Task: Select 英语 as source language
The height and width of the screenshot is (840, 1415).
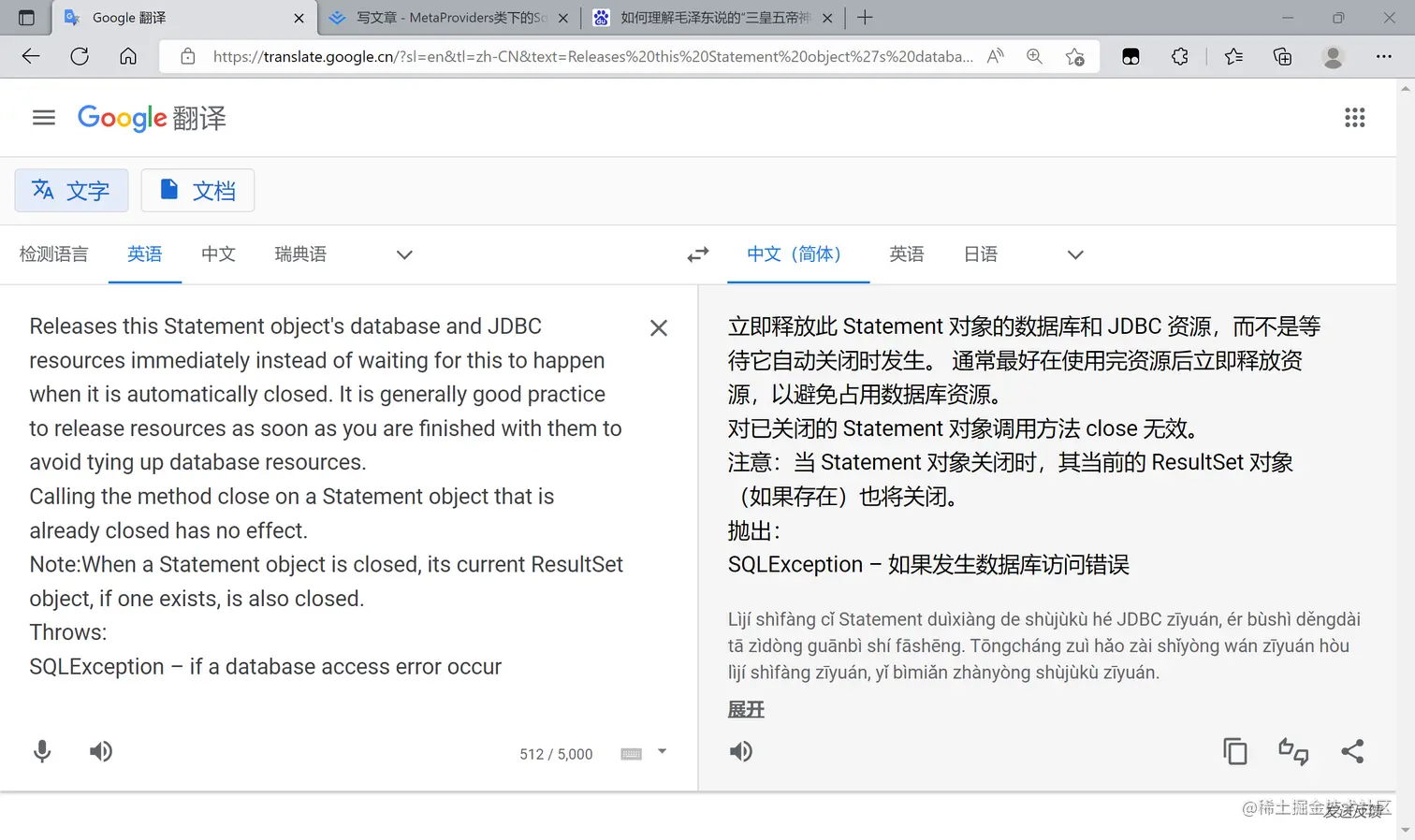Action: [145, 253]
